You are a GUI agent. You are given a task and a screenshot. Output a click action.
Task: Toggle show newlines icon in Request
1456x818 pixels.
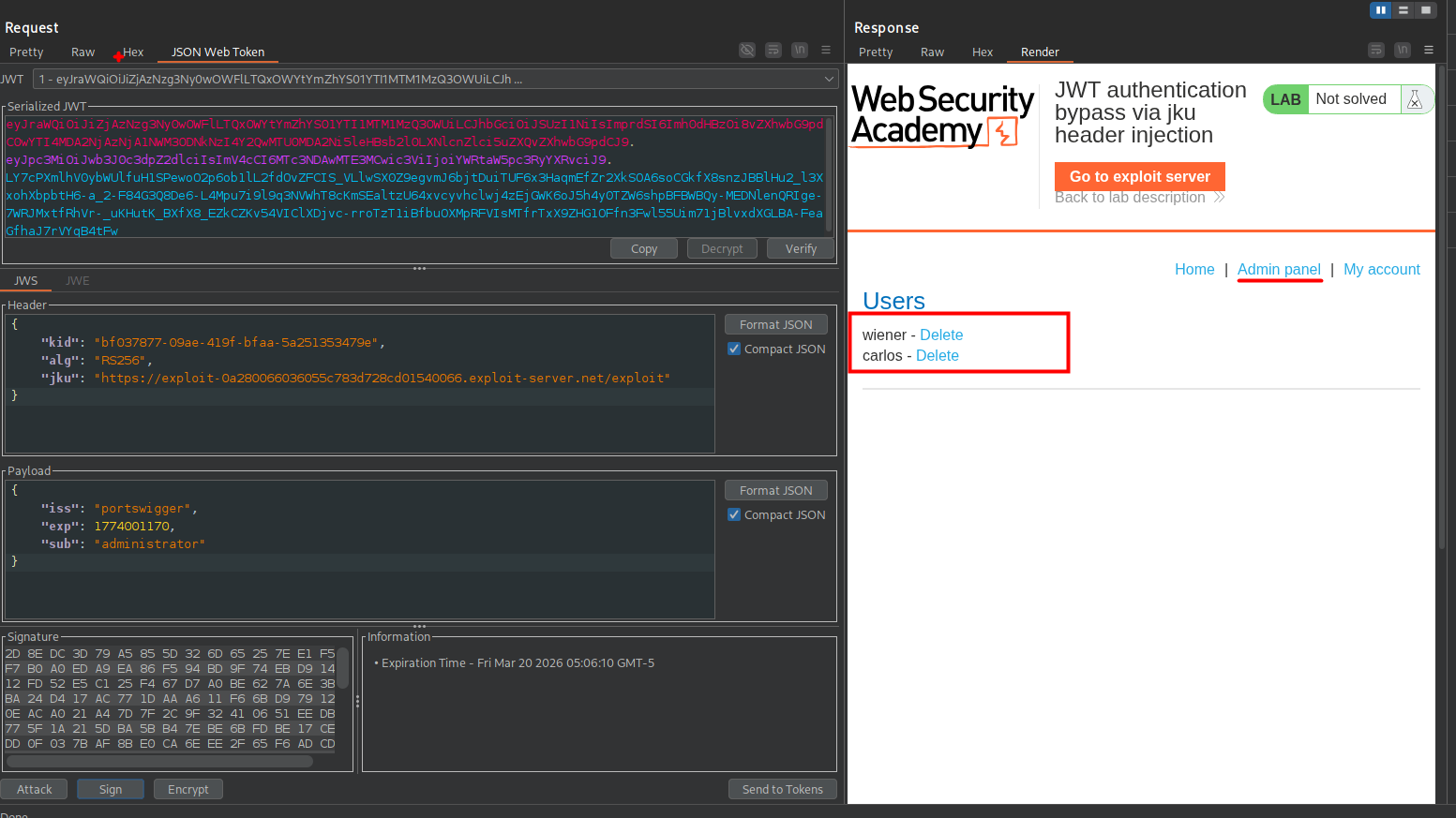click(800, 51)
